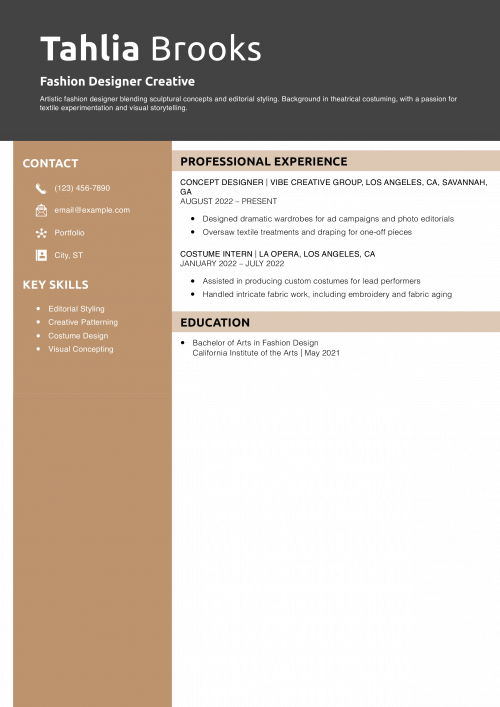Screen dimensions: 500x707
Task: Select the JANUARY 2022 – JULY 2022 dates
Action: (x=232, y=263)
